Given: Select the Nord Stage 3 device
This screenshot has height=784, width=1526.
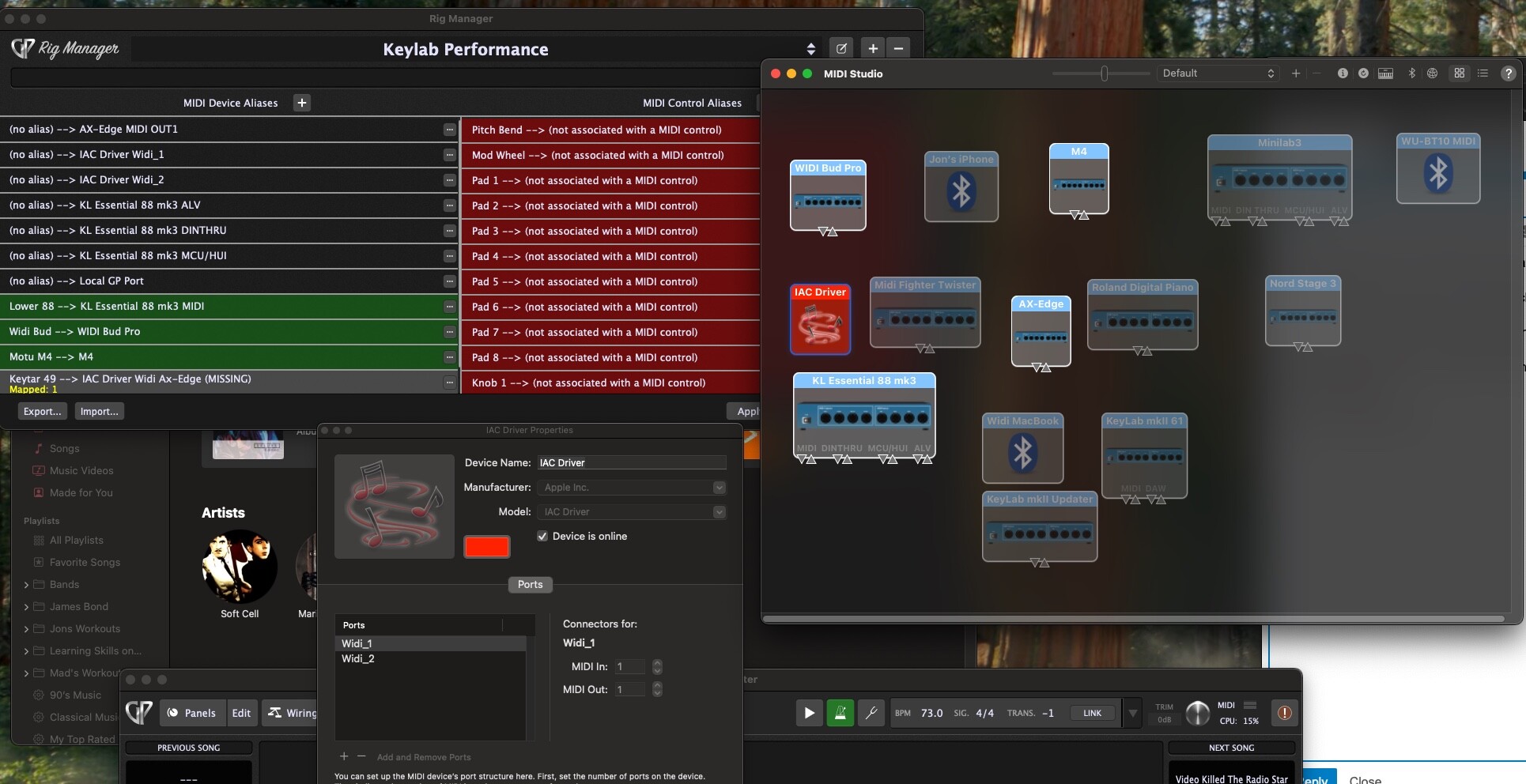Looking at the screenshot, I should (1303, 311).
